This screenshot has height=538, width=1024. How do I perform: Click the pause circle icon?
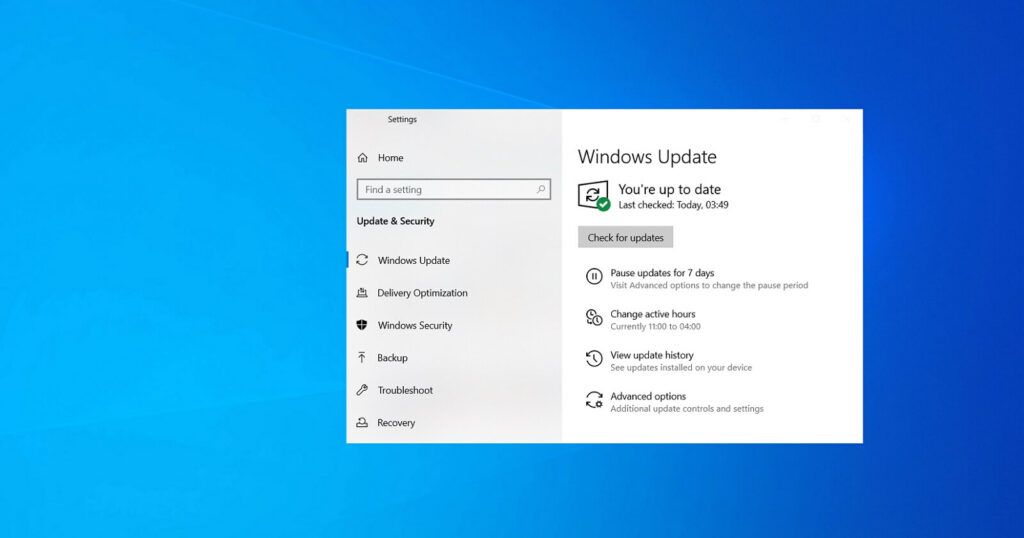click(594, 277)
